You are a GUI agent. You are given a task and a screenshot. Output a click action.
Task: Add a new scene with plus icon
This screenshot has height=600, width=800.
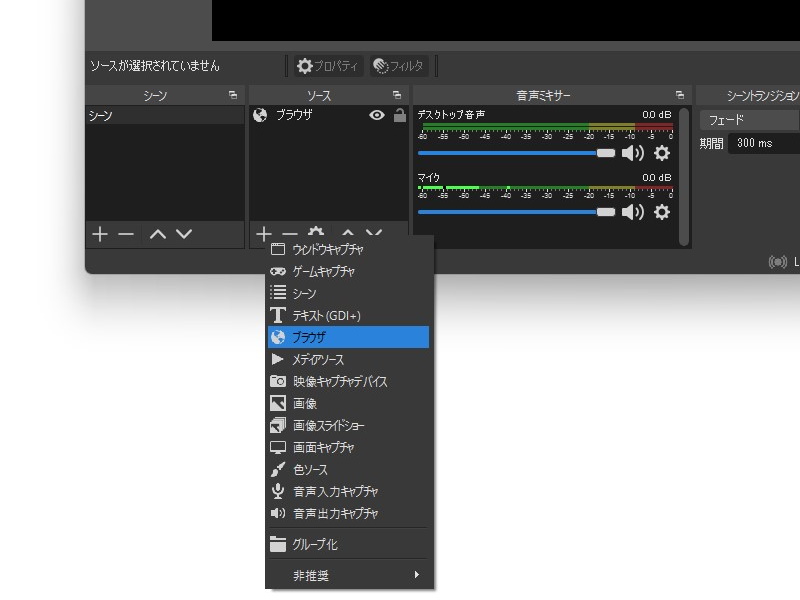coord(100,234)
